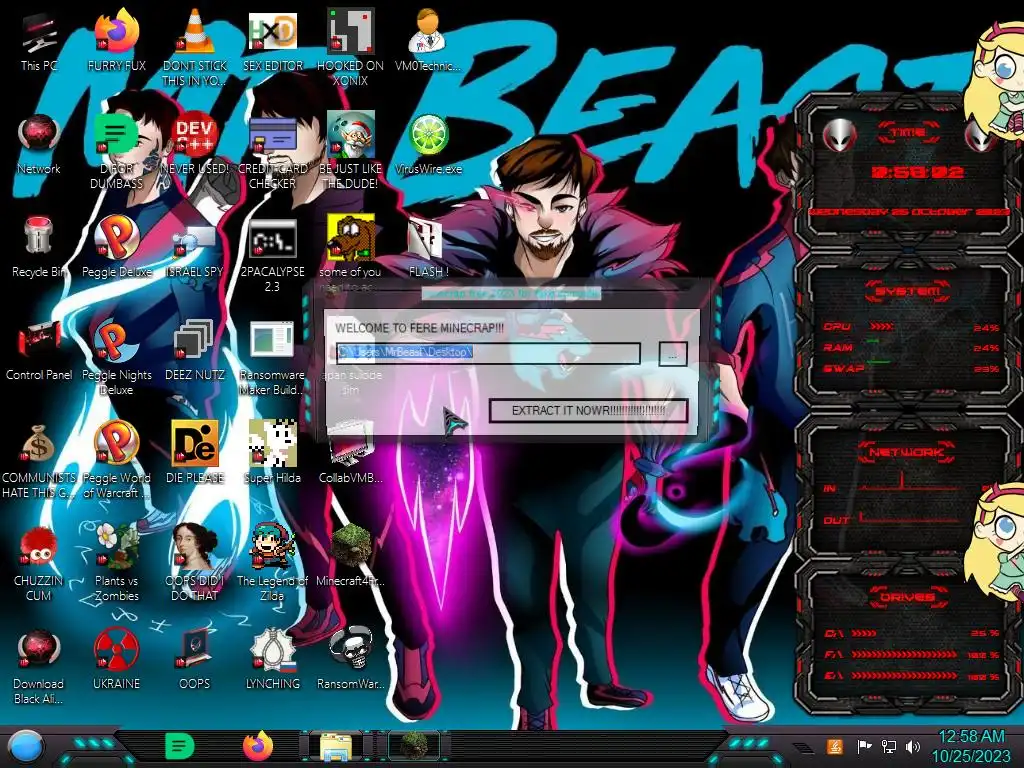
Task: Select the VM0Technic... doctor icon
Action: point(428,31)
